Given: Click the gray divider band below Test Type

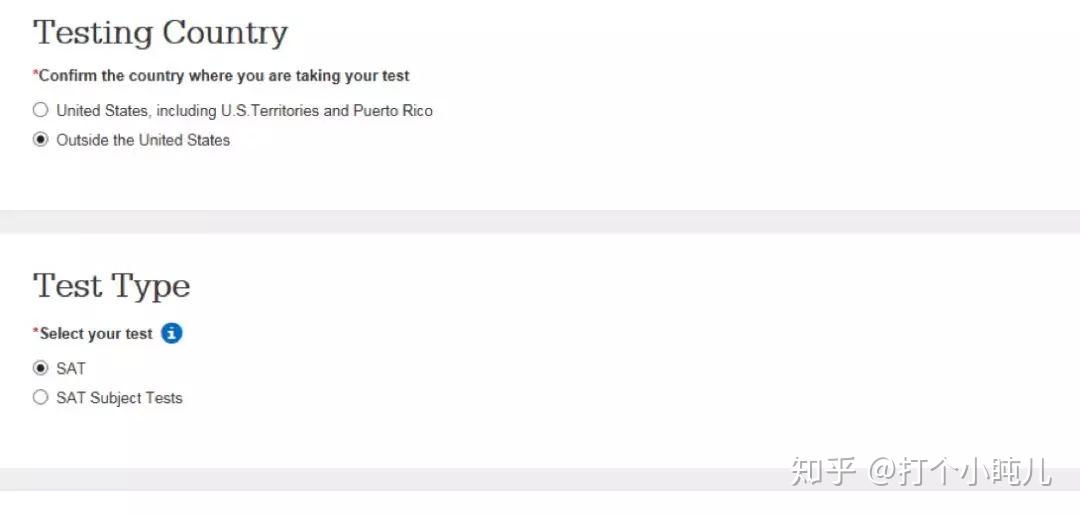Looking at the screenshot, I should click(400, 479).
